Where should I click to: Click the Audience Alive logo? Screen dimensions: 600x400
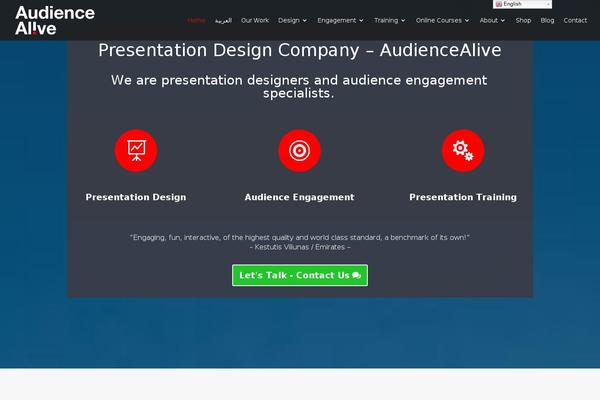tap(55, 20)
